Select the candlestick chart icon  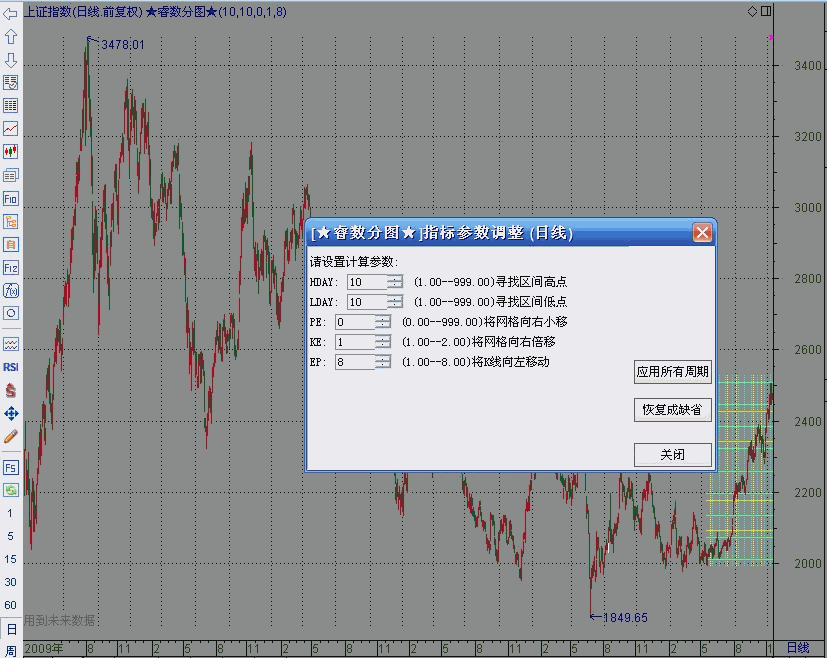click(11, 152)
